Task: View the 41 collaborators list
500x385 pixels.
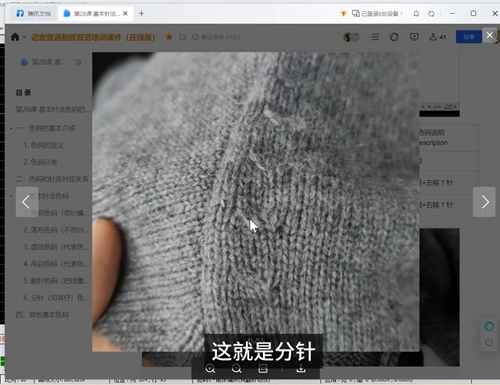Action: coord(438,37)
